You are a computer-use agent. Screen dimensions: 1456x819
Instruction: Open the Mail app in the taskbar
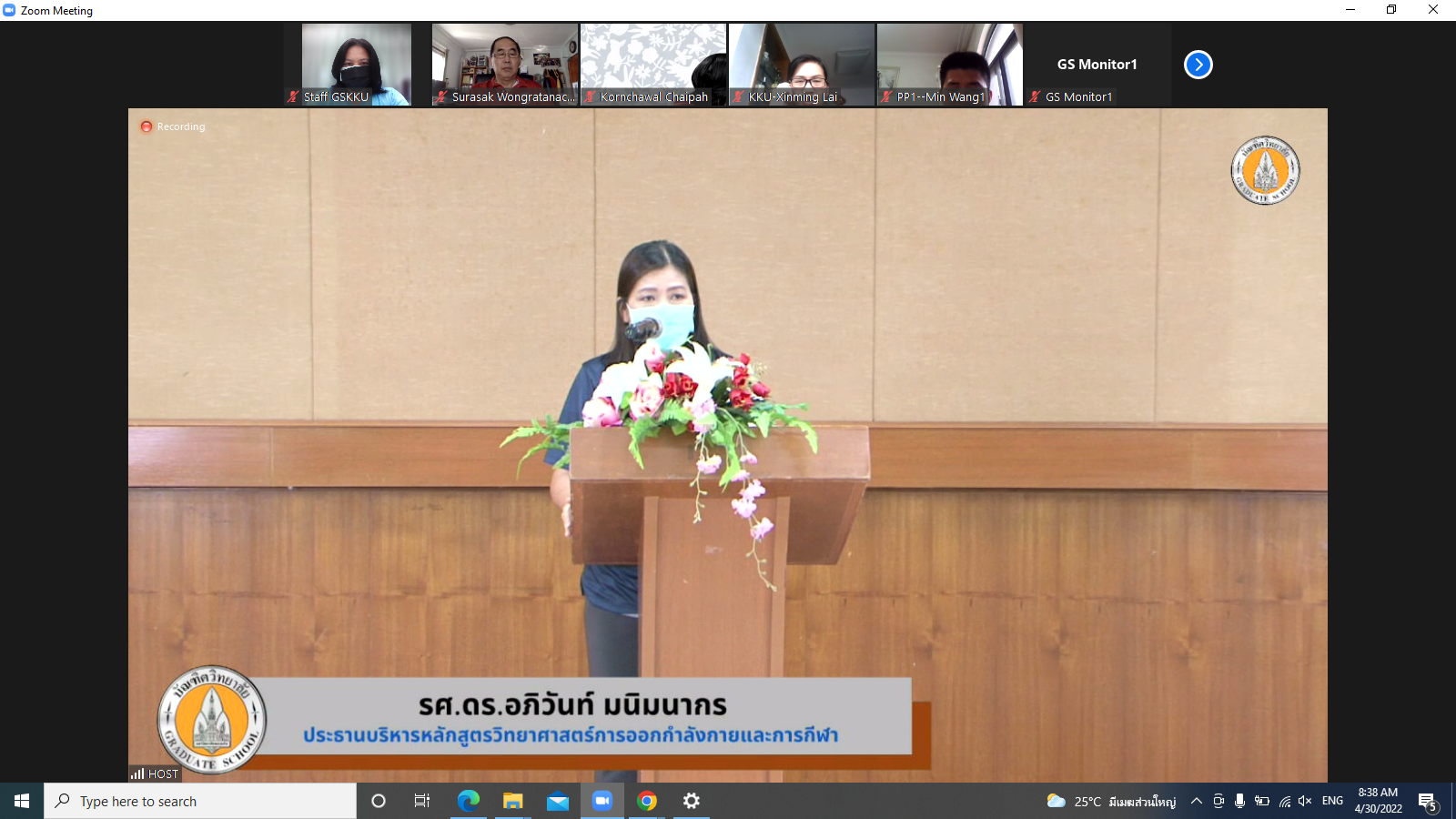(557, 801)
